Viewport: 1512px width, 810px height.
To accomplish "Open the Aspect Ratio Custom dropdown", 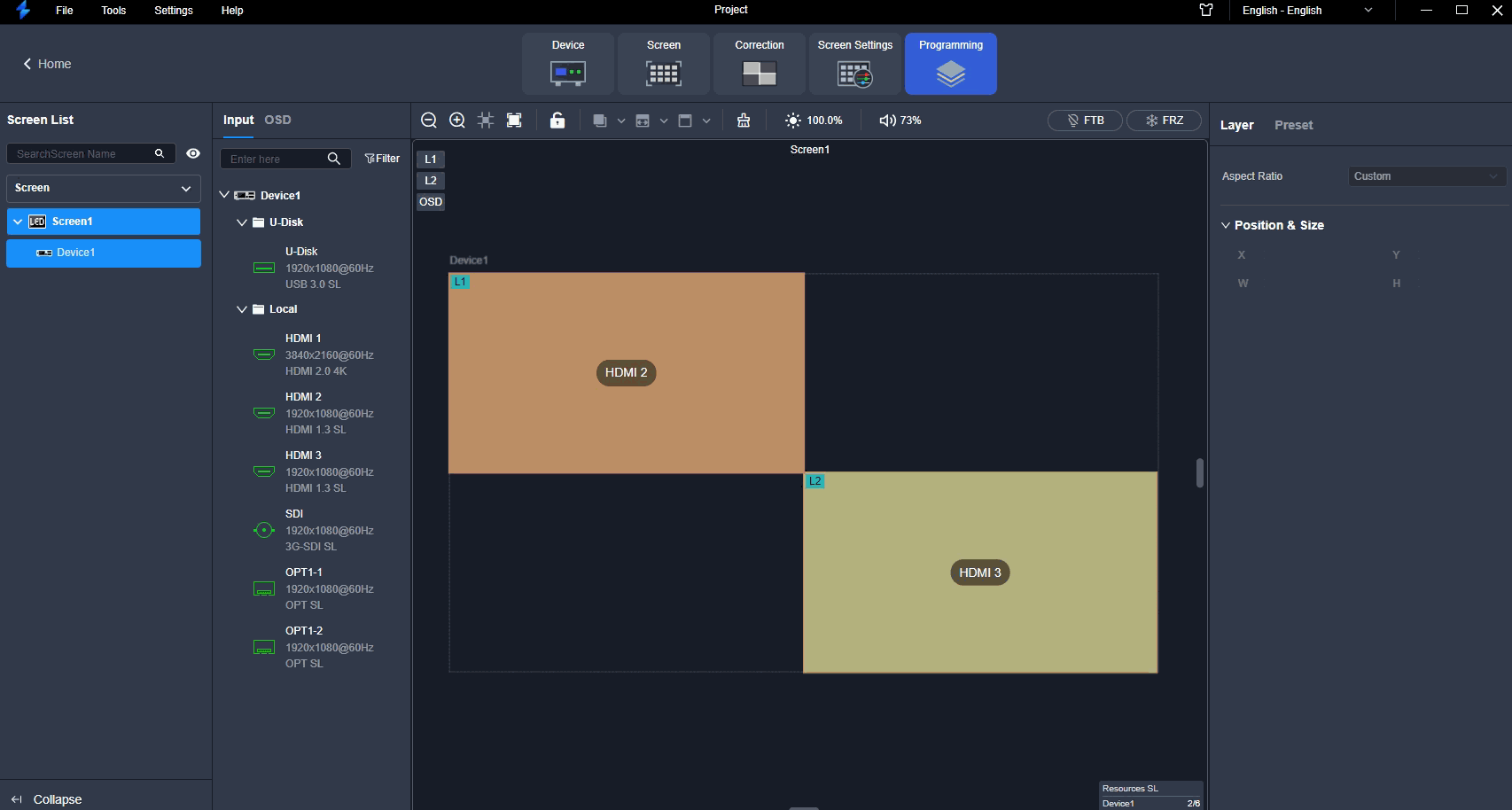I will [1425, 176].
